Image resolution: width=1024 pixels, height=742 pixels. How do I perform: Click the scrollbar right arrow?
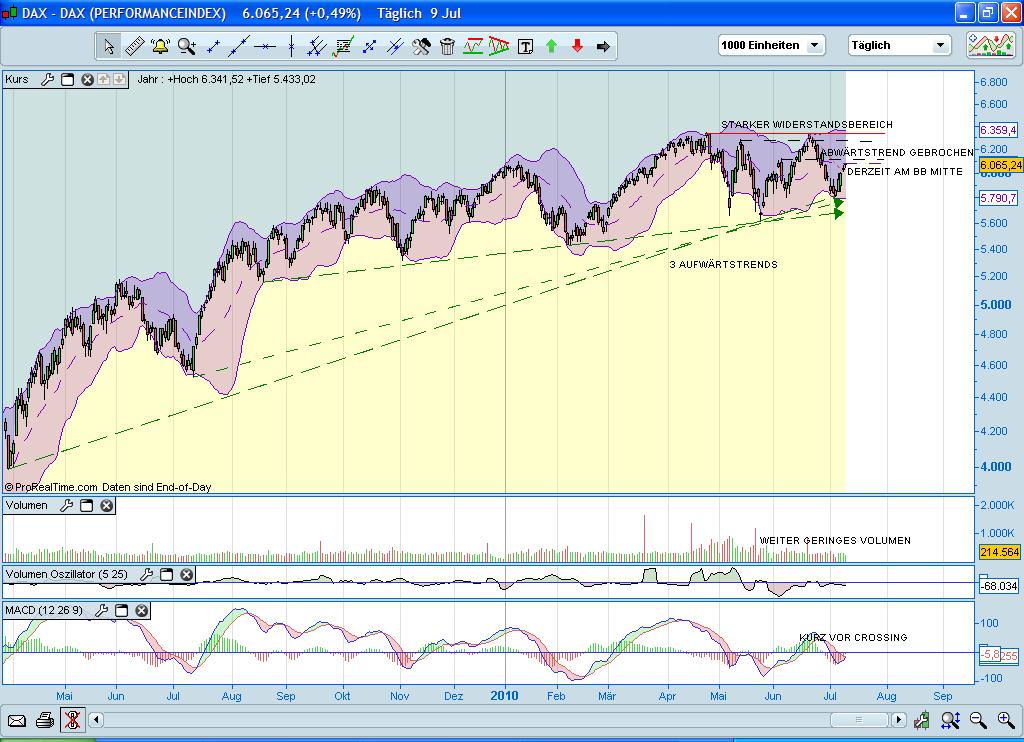pos(899,720)
